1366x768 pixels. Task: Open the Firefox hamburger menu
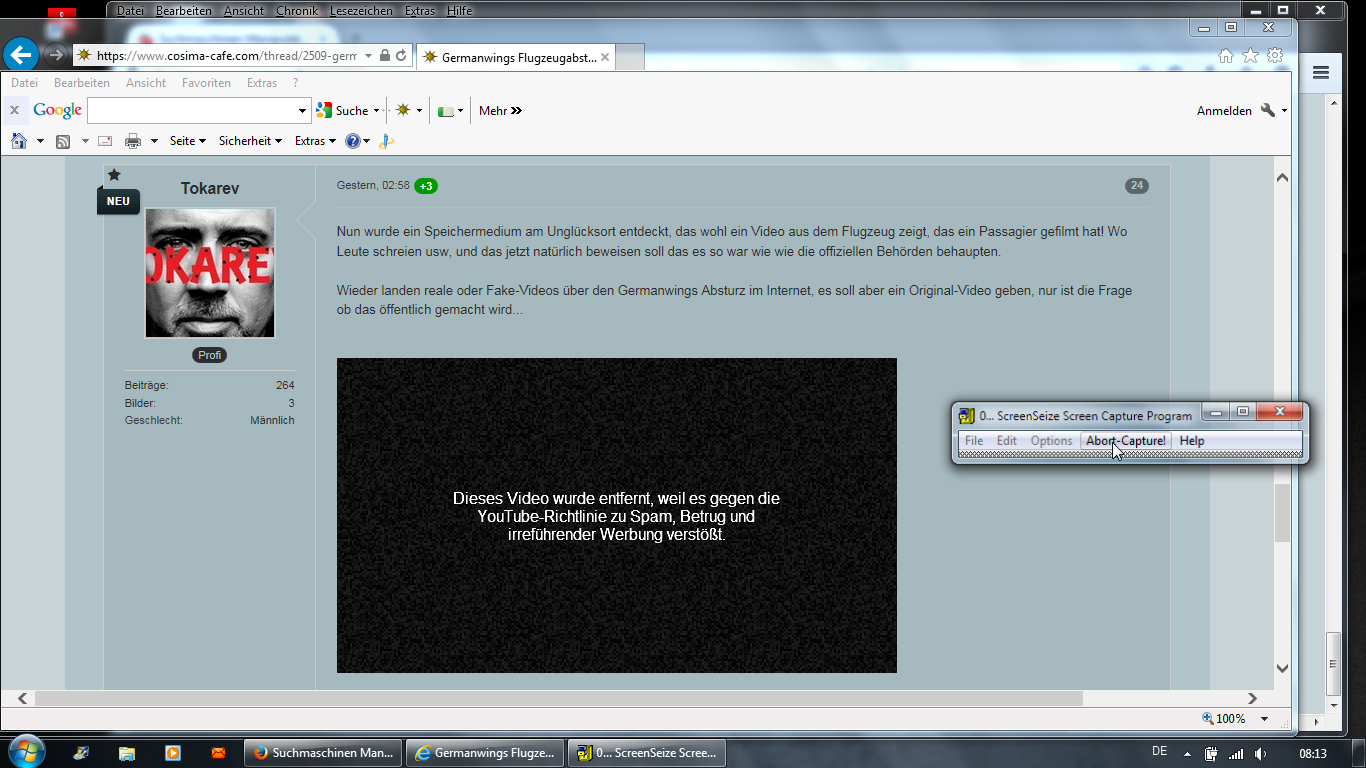click(x=1321, y=72)
